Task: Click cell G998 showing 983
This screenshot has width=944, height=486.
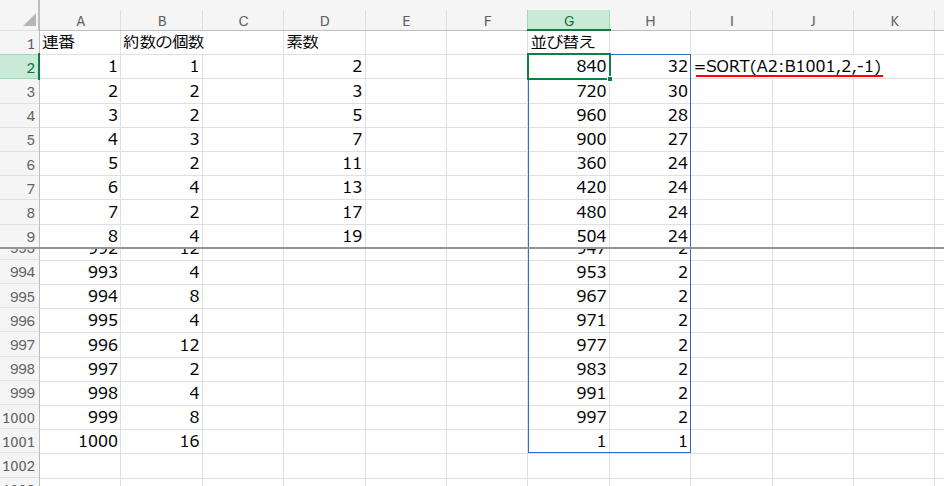Action: tap(568, 369)
